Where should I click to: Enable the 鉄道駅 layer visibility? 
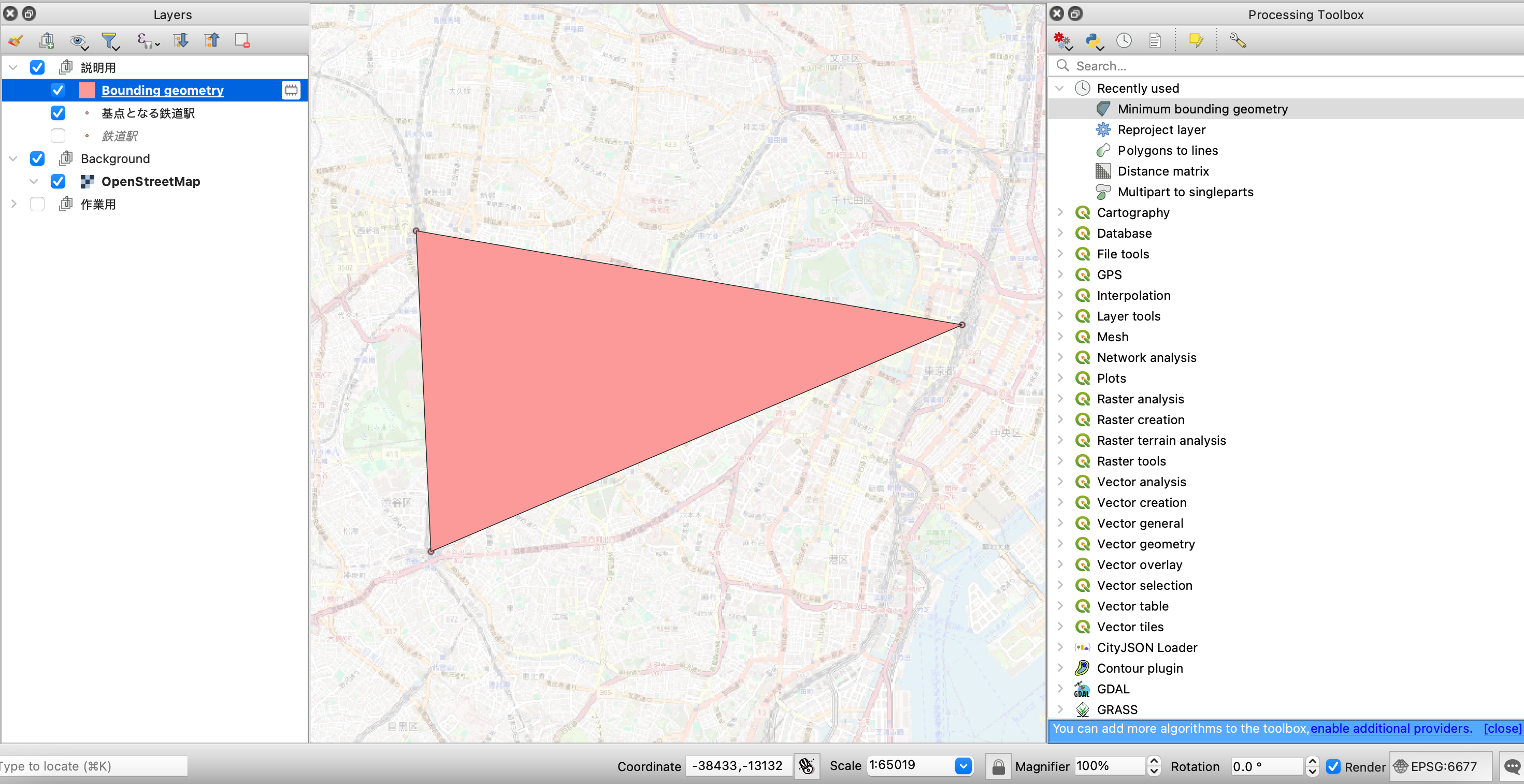57,135
